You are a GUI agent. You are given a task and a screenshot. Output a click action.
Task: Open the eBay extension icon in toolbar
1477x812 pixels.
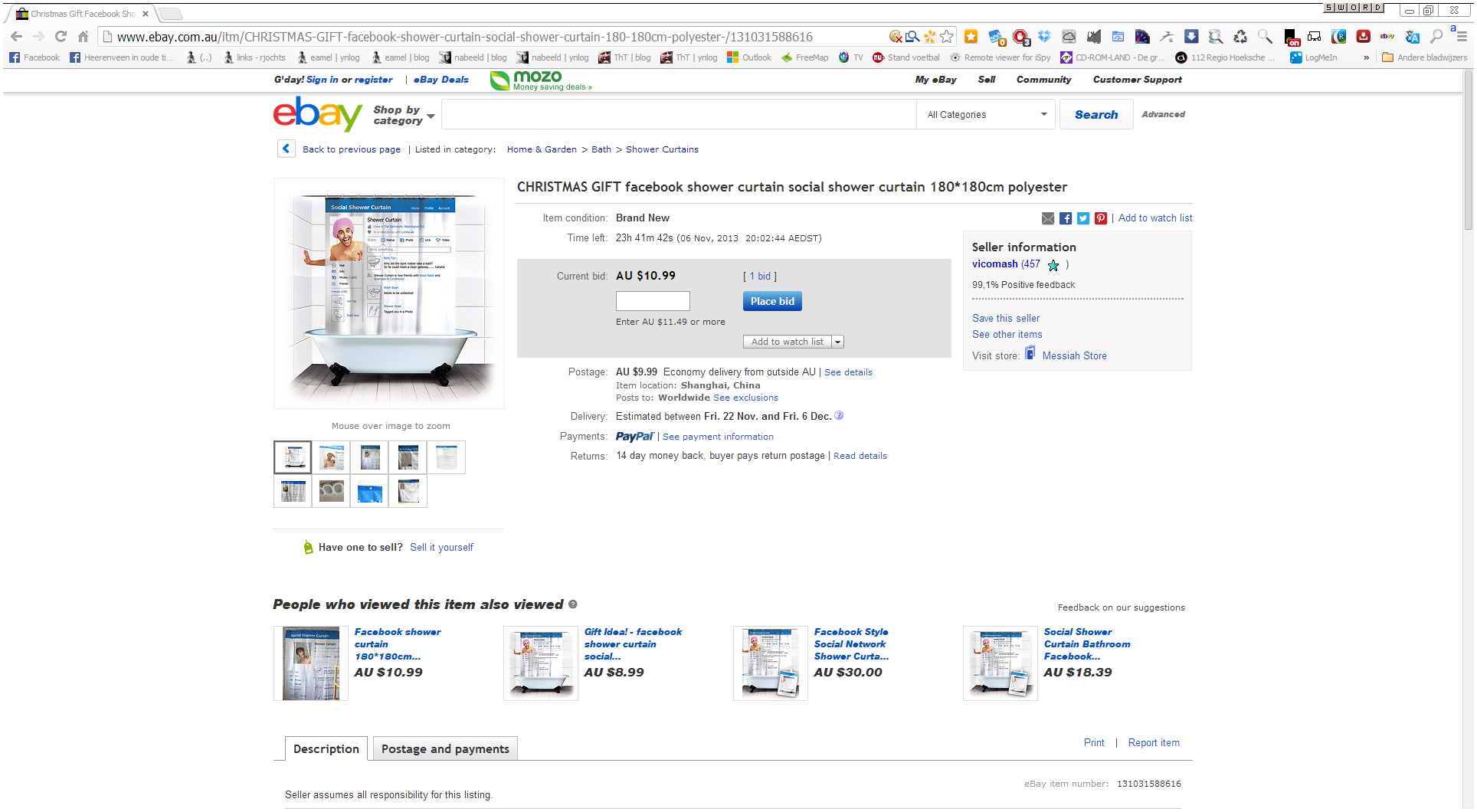[x=1387, y=36]
